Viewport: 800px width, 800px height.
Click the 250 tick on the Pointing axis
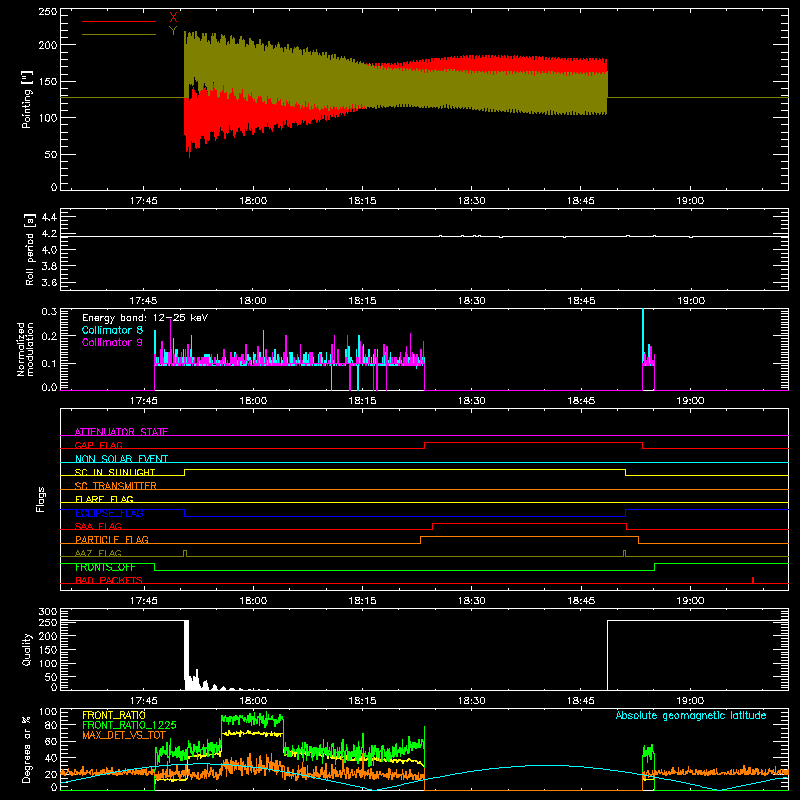click(x=47, y=12)
